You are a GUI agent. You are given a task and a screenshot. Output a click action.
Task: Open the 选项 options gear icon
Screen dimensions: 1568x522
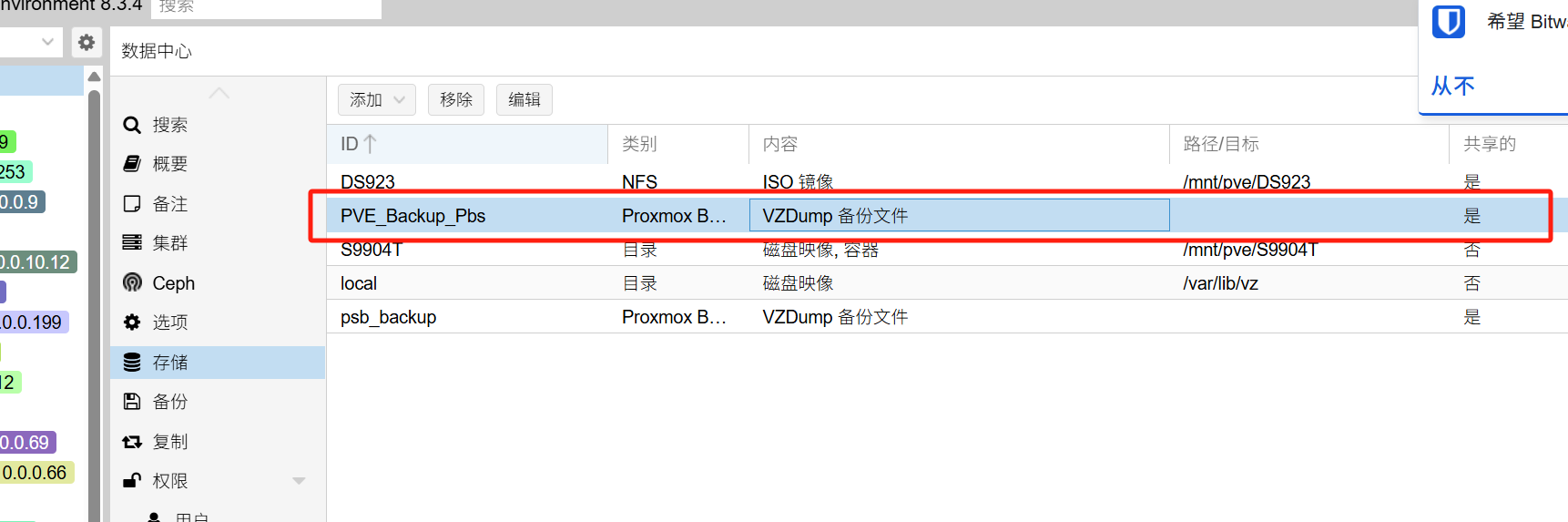[x=132, y=322]
